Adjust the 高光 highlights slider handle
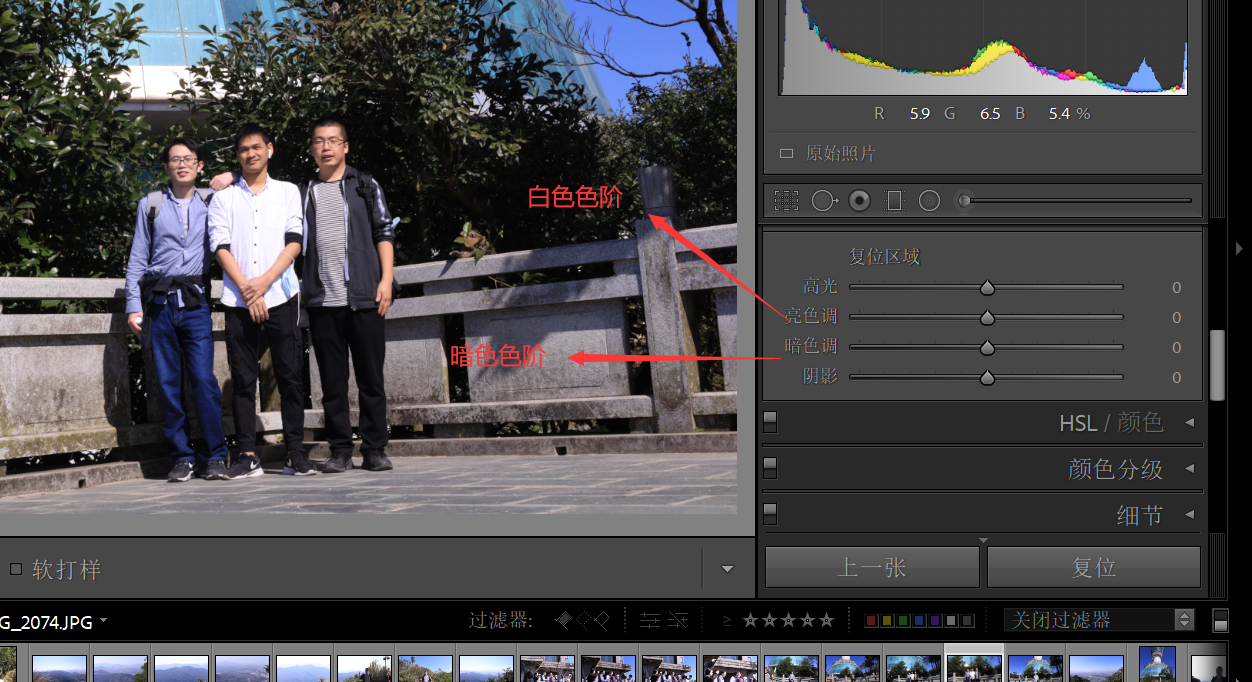1252x682 pixels. 987,288
